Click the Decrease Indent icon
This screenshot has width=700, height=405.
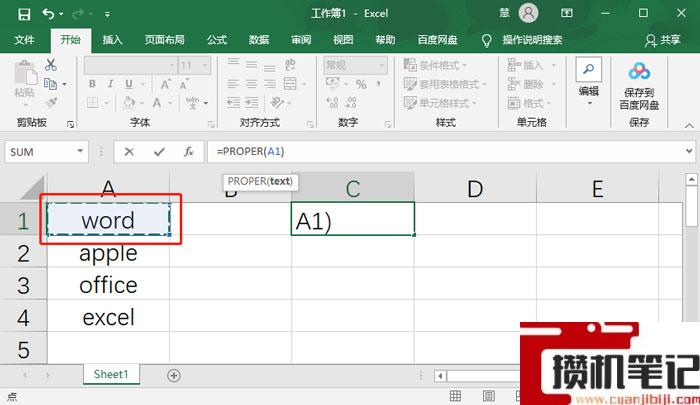click(x=233, y=103)
